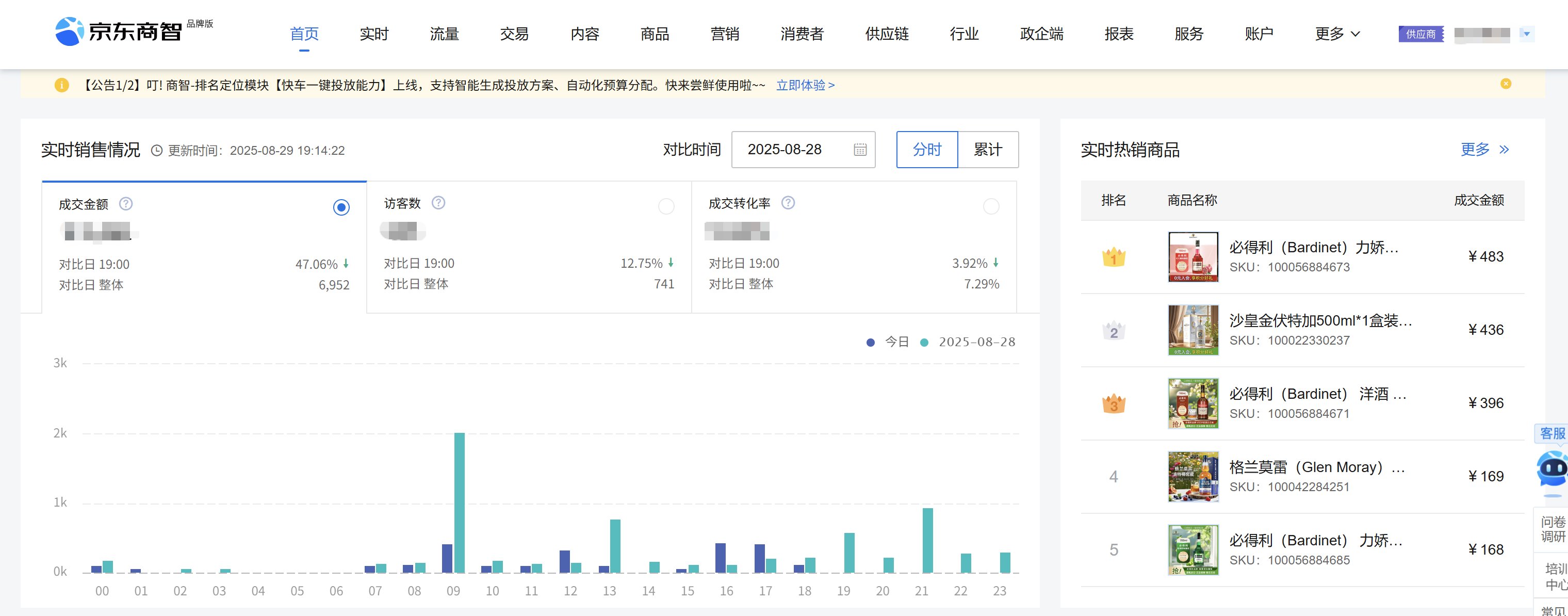Screen dimensions: 1568x616
Task: Close the announcement banner
Action: point(1505,84)
